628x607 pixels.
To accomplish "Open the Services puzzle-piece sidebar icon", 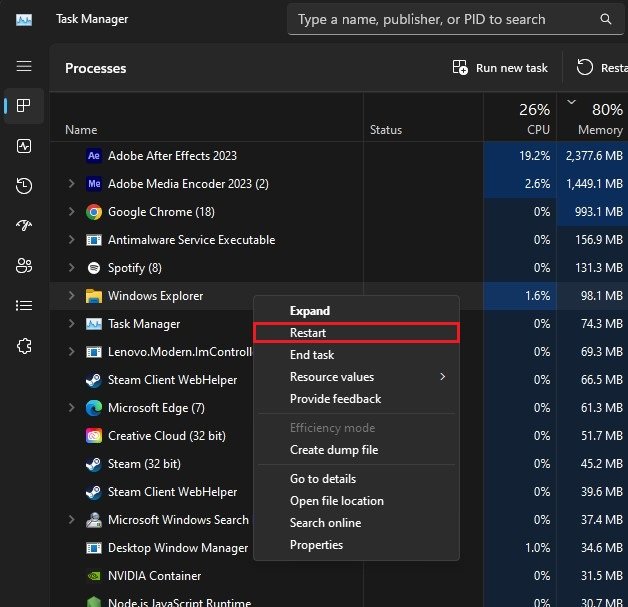I will point(24,346).
